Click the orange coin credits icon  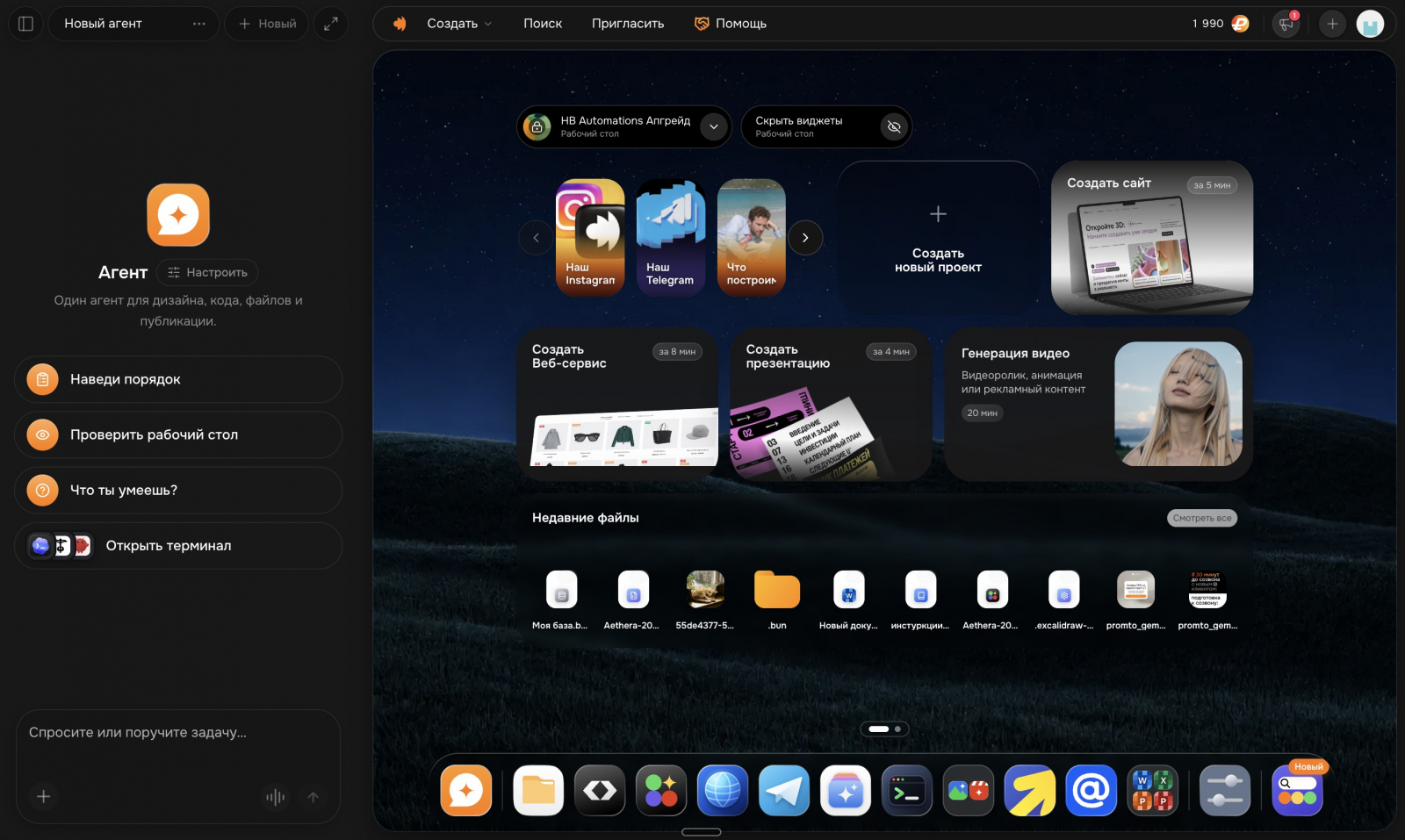point(1240,24)
